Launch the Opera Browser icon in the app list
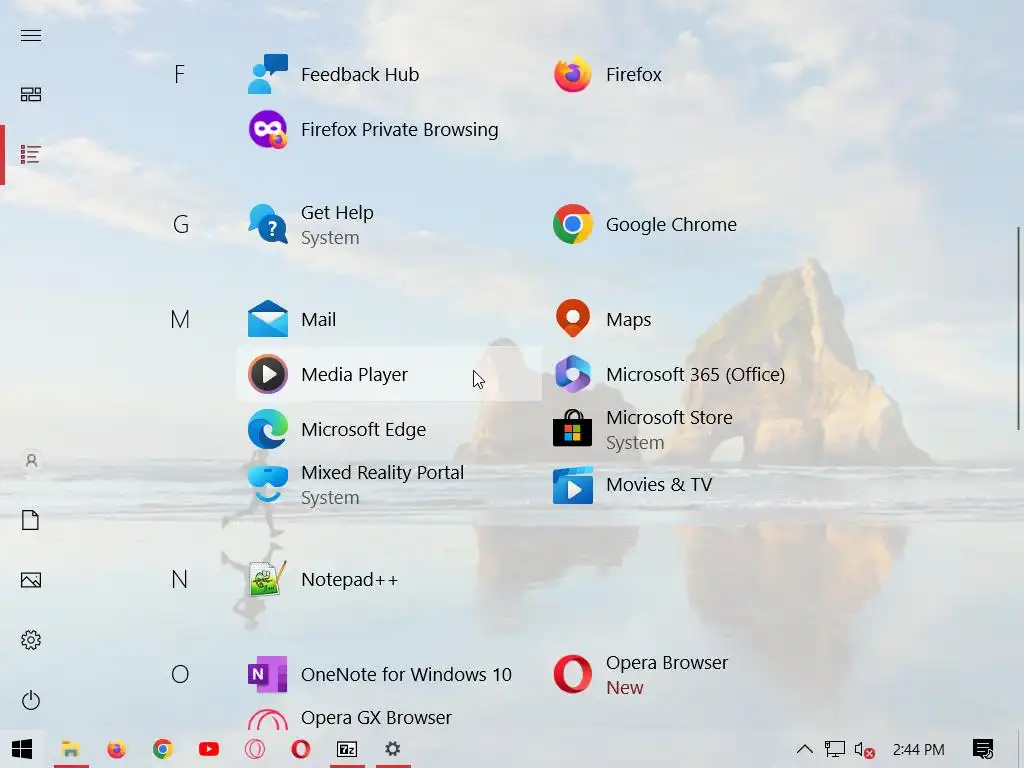 573,674
